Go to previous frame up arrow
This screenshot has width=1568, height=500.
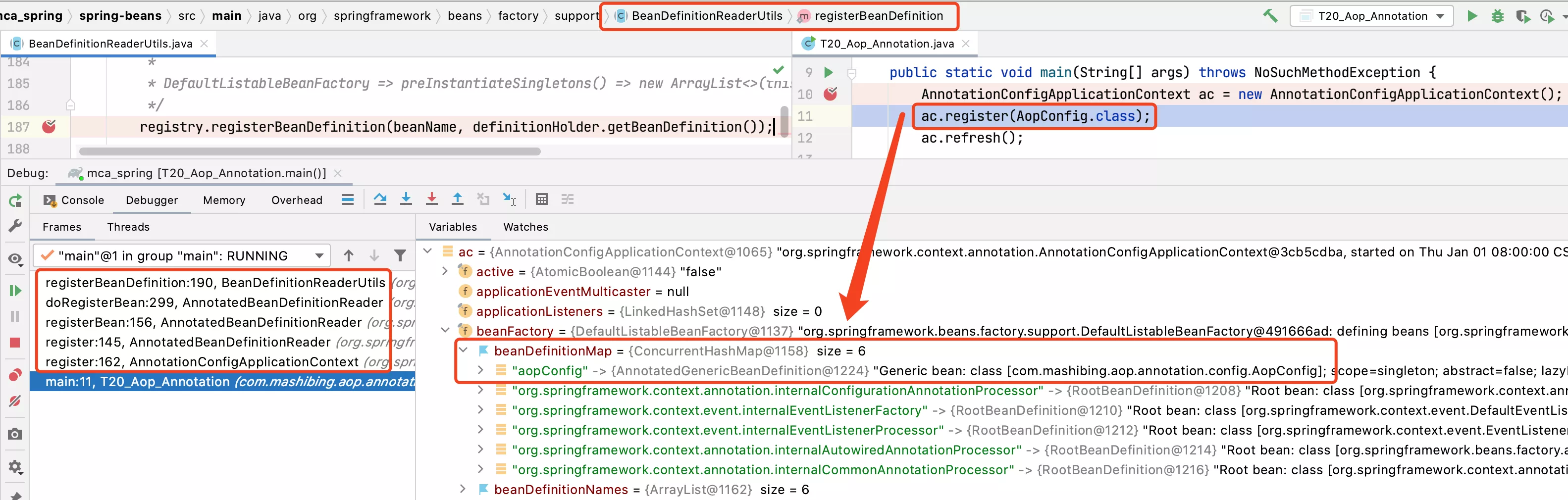tap(348, 256)
